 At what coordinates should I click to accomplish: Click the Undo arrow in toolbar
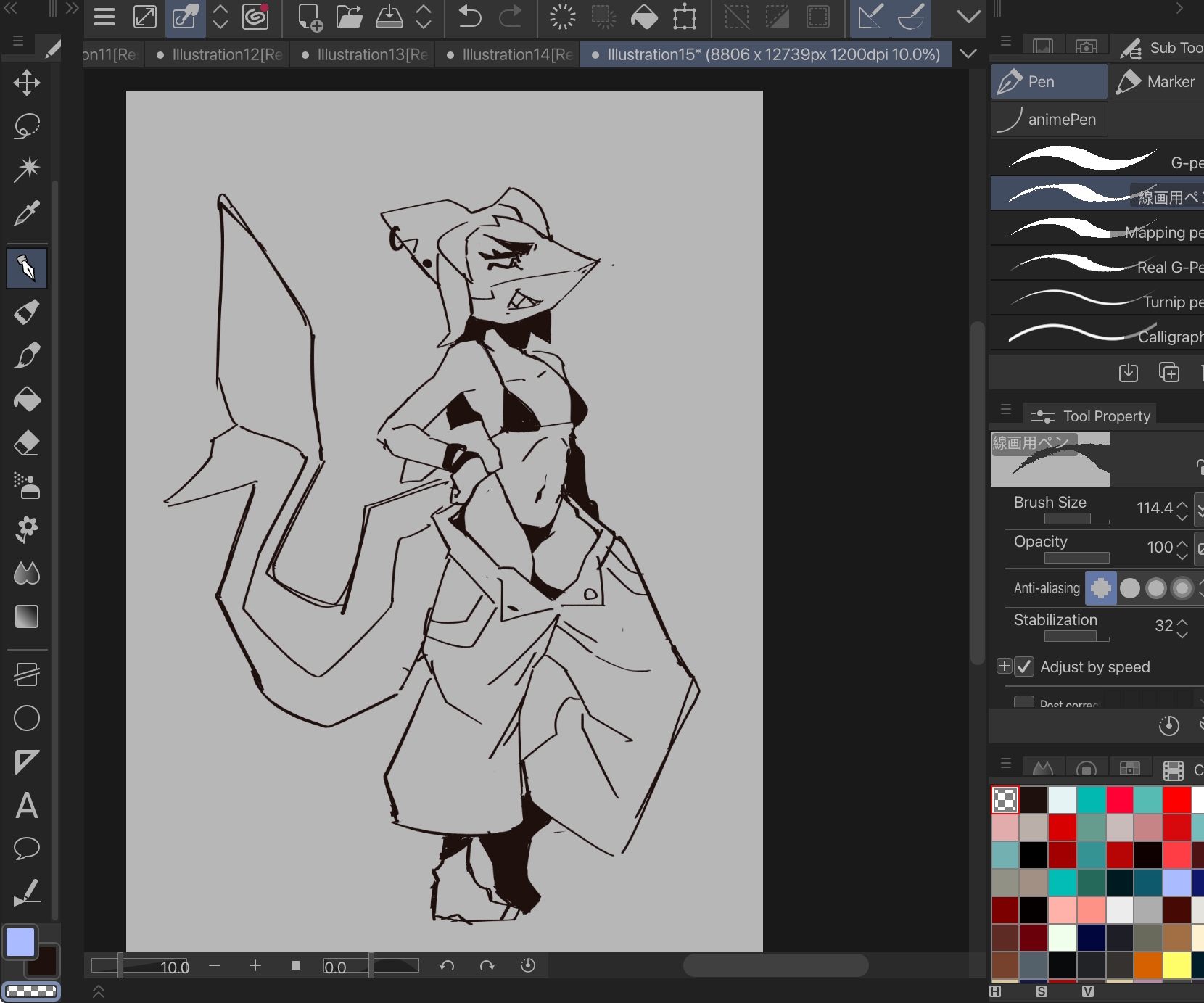[x=470, y=17]
